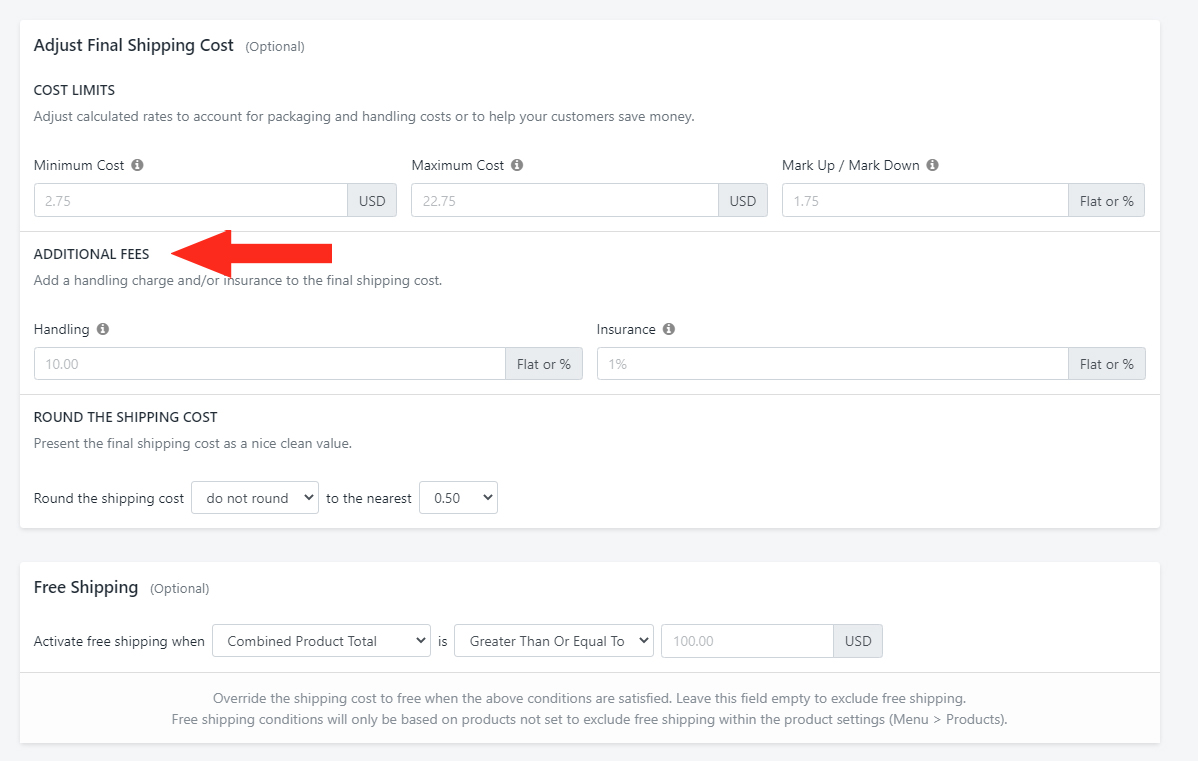
Task: Click 'Adjust calculated rates' description text
Action: point(364,116)
